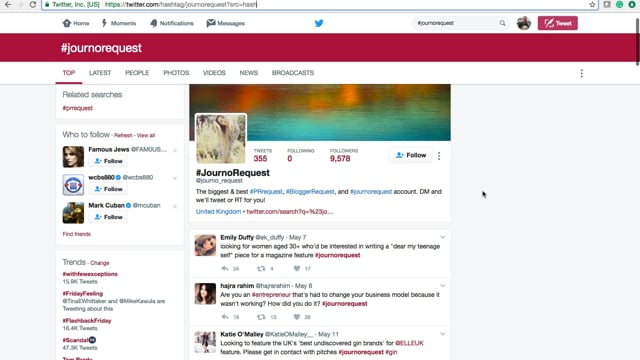Dismiss Mark Cuban suggestion

pos(175,206)
